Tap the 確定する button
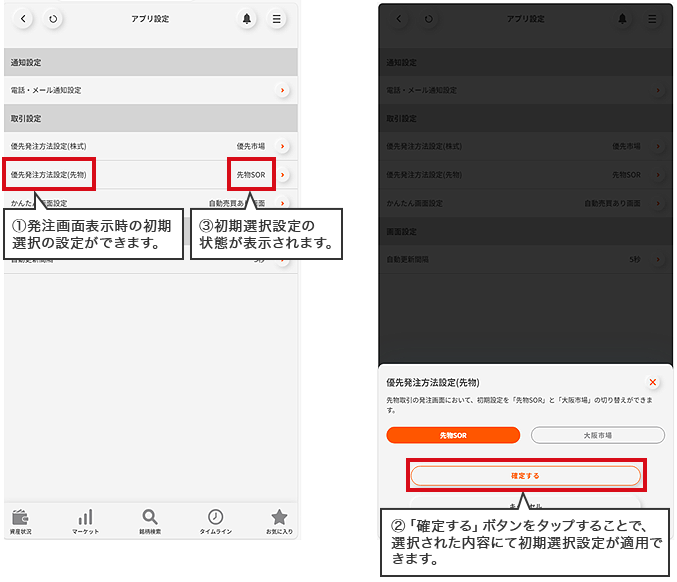Viewport: 677px width, 582px height. (525, 476)
